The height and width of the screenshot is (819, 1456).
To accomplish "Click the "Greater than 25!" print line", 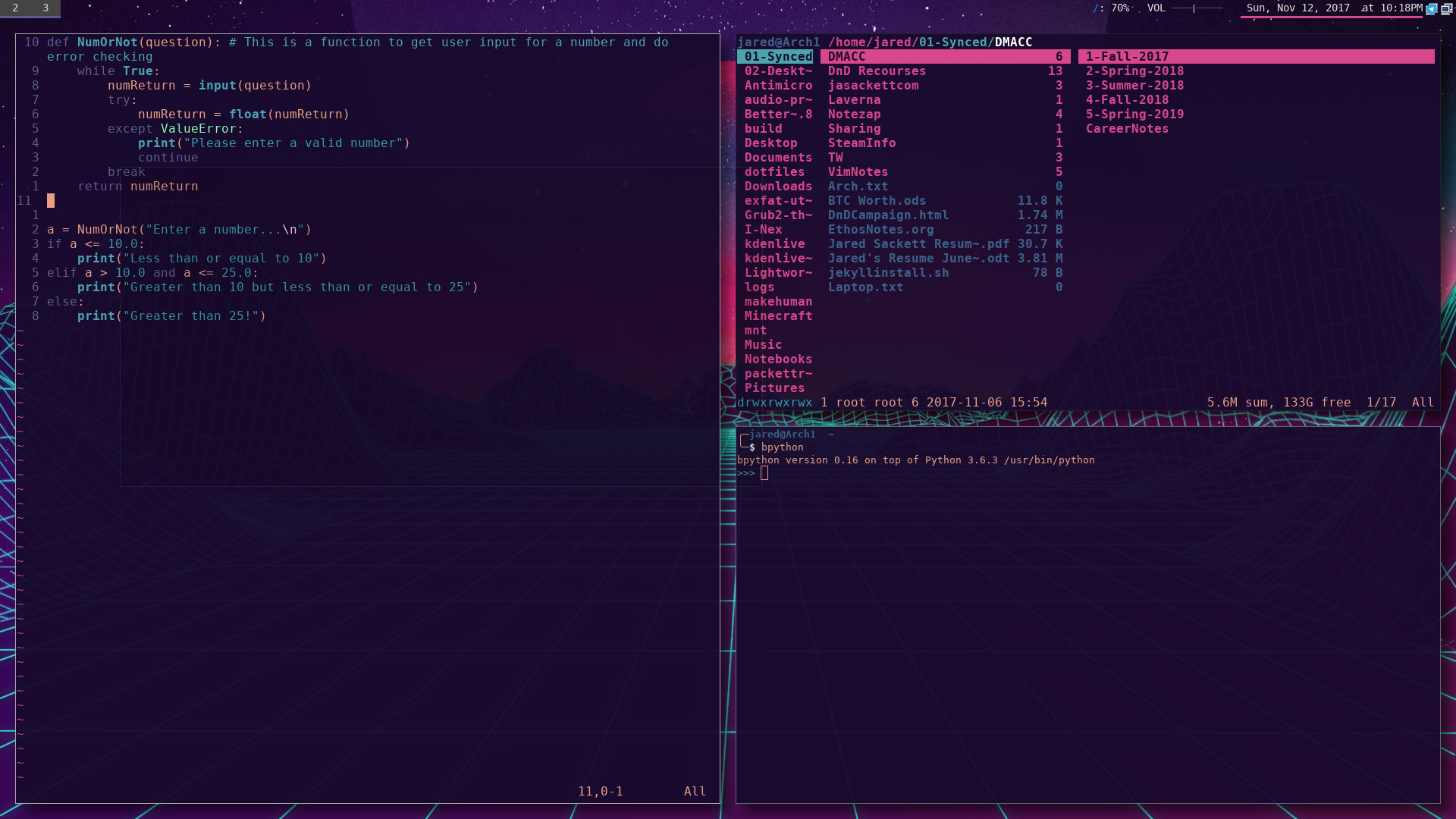I will (171, 316).
